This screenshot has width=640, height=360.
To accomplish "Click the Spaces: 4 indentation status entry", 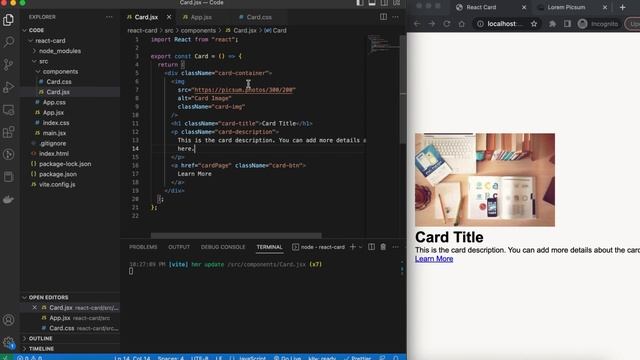I will coord(171,358).
